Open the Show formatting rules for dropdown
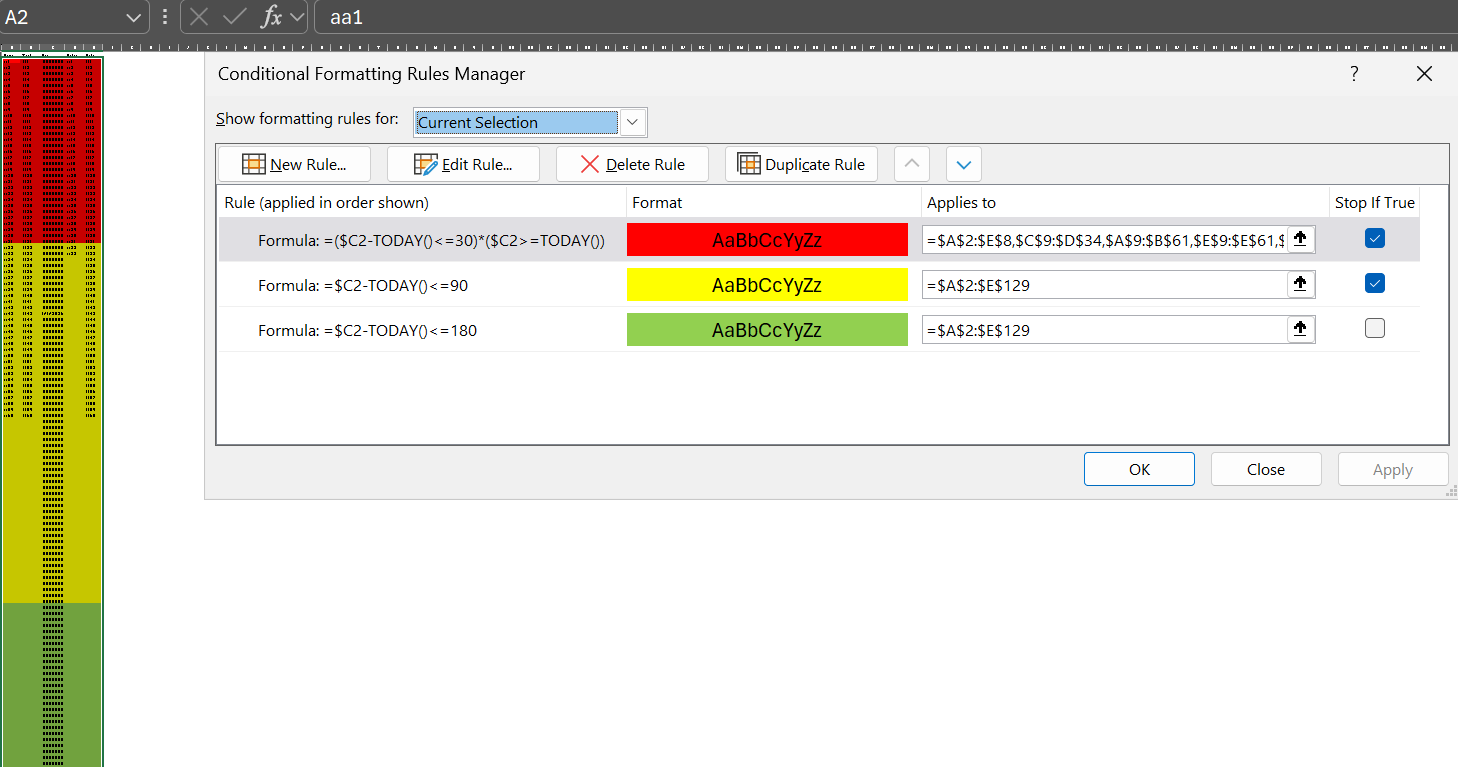 click(x=633, y=122)
